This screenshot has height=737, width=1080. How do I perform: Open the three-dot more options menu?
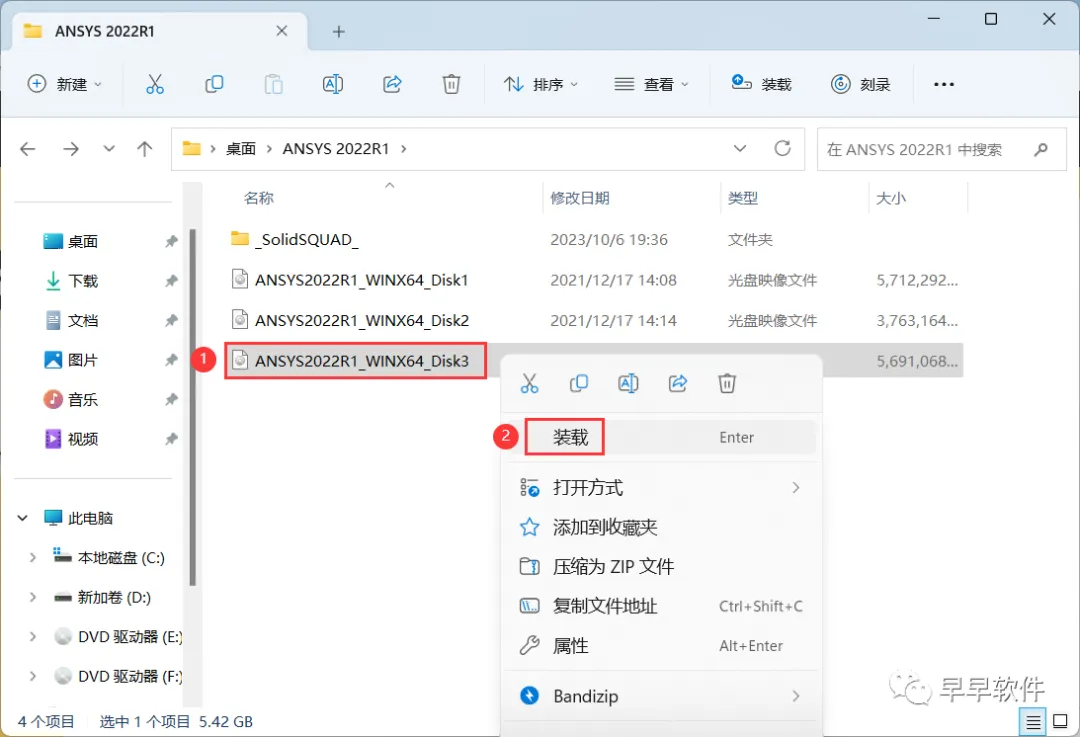(x=944, y=84)
